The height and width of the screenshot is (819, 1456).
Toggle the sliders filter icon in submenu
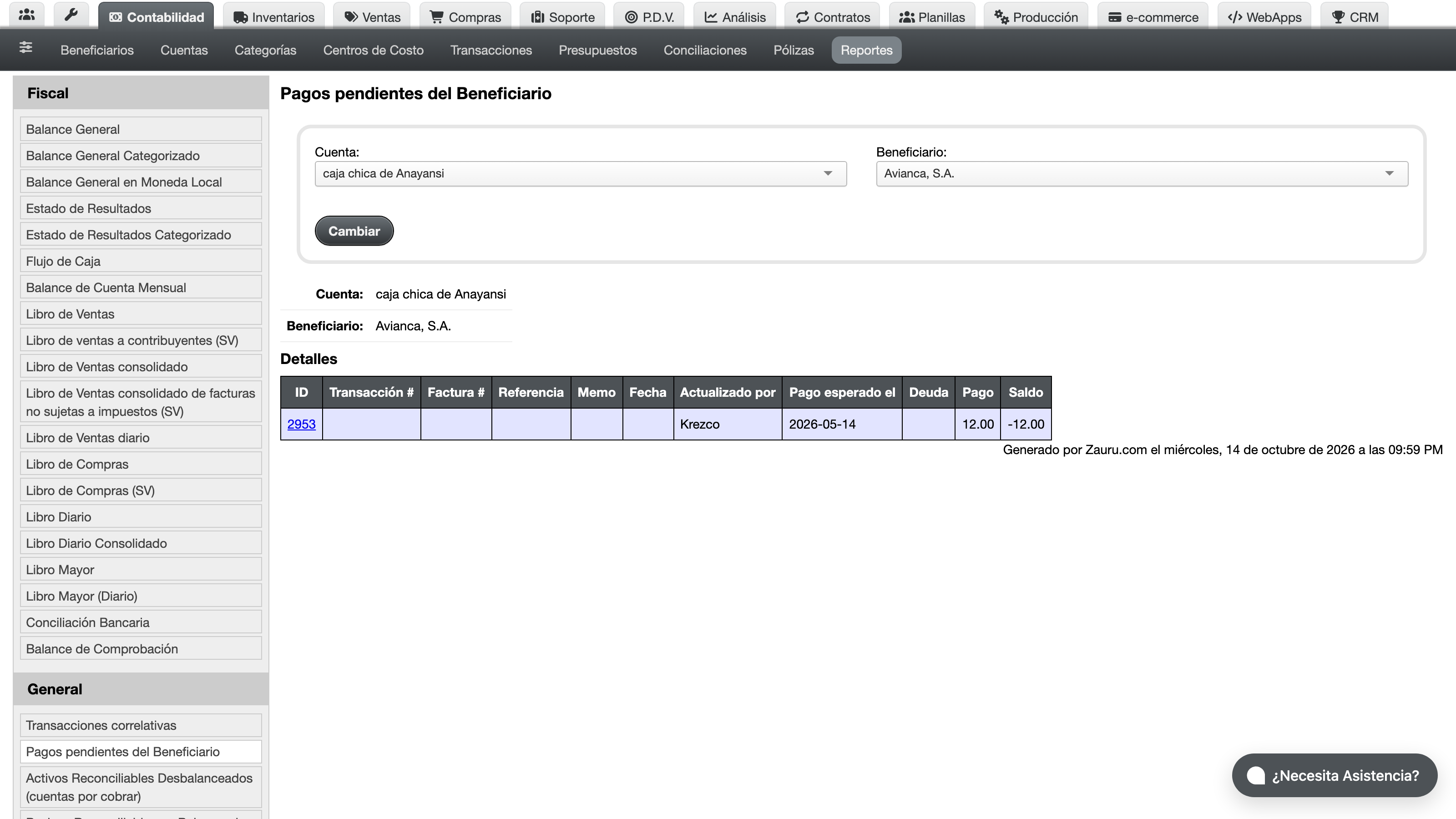25,47
